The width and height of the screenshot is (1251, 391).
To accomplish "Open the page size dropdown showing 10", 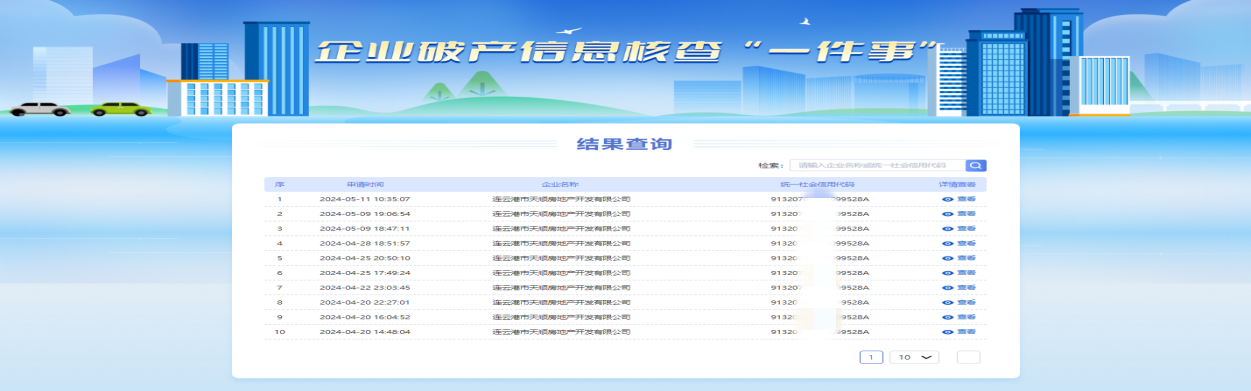I will (x=915, y=357).
